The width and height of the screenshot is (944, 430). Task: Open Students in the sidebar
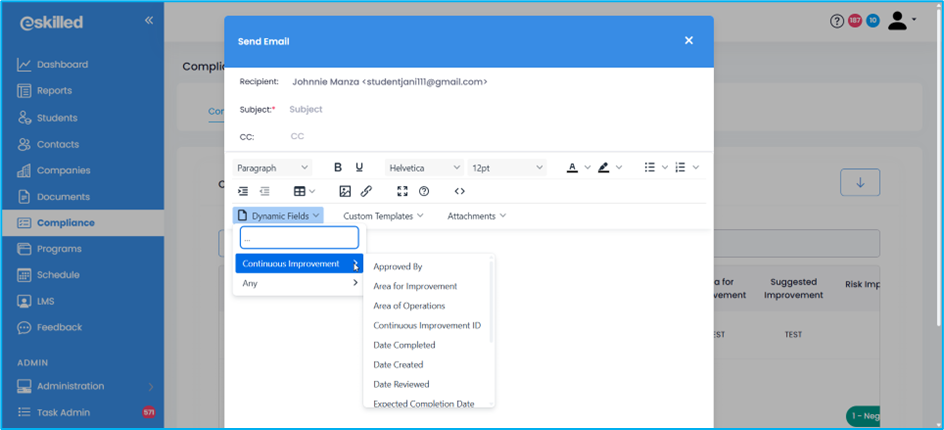point(57,118)
